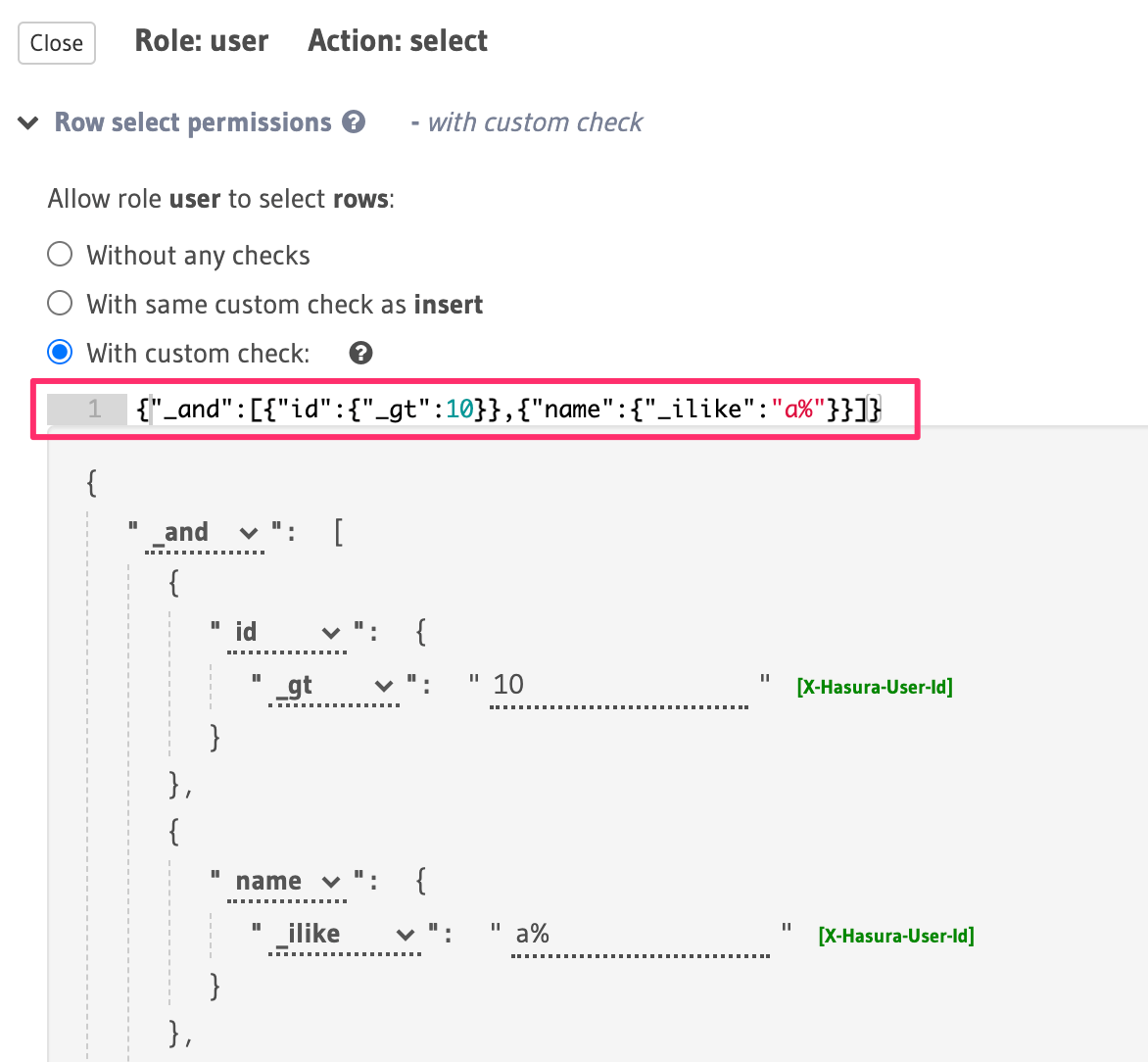Open help icon beside Row select permissions
This screenshot has height=1062, width=1148.
354,122
